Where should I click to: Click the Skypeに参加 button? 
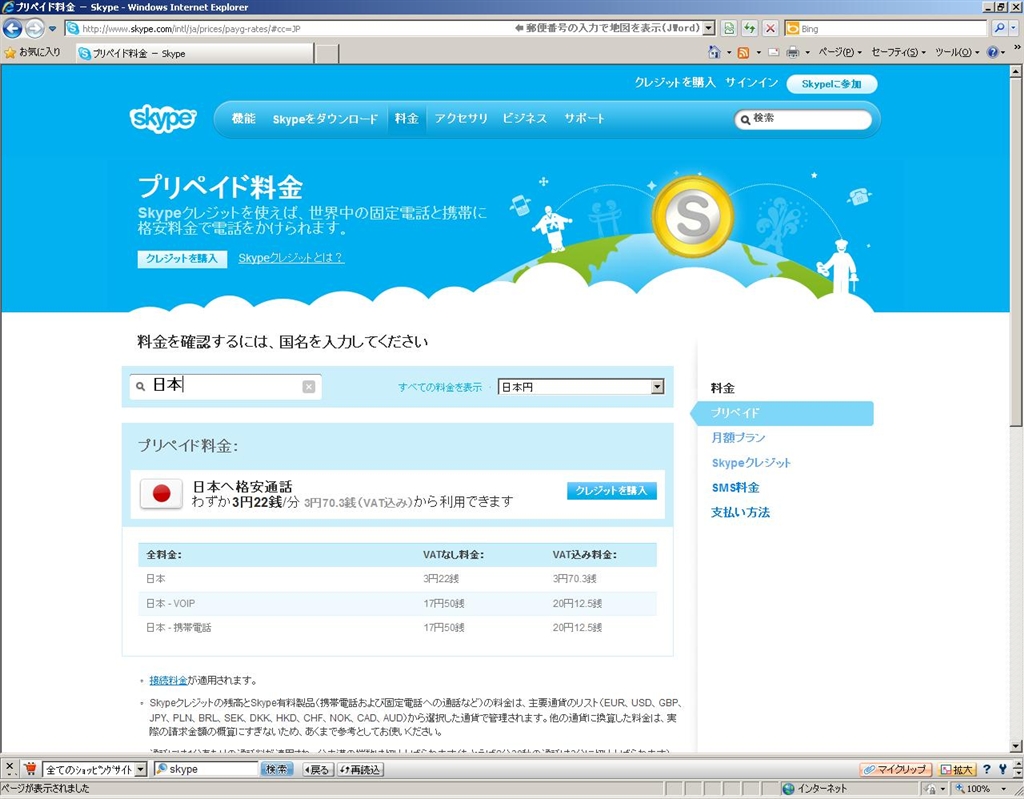(831, 84)
